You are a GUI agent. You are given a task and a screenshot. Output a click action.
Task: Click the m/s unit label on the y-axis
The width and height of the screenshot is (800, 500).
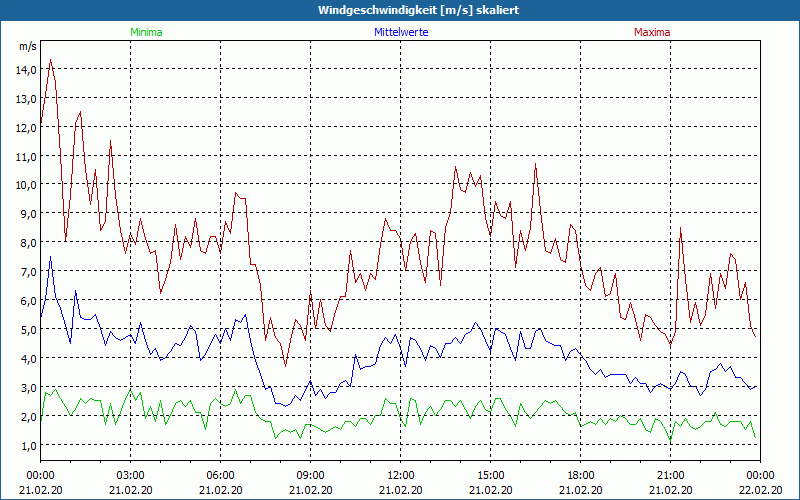(x=28, y=46)
